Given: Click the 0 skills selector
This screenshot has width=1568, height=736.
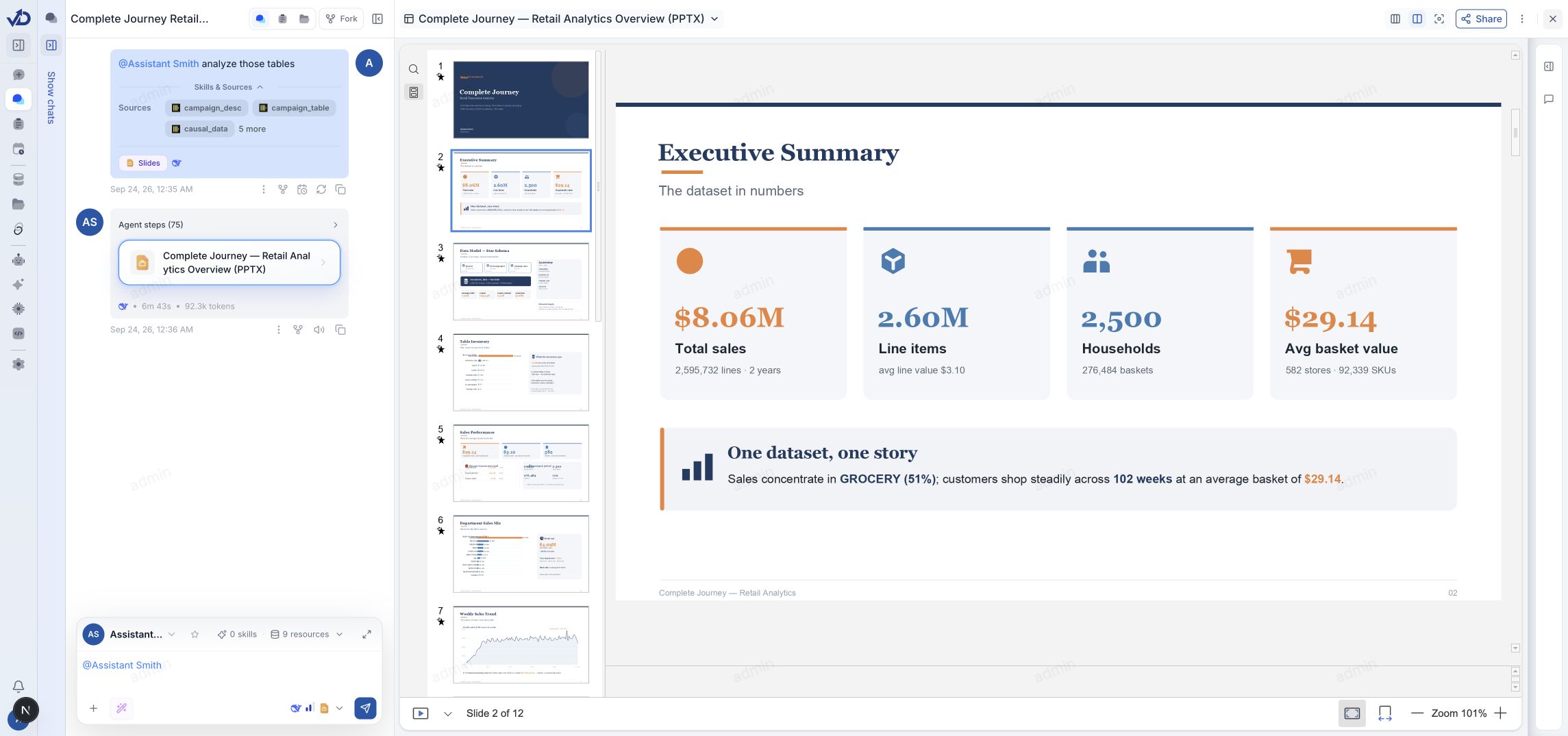Looking at the screenshot, I should tap(237, 634).
